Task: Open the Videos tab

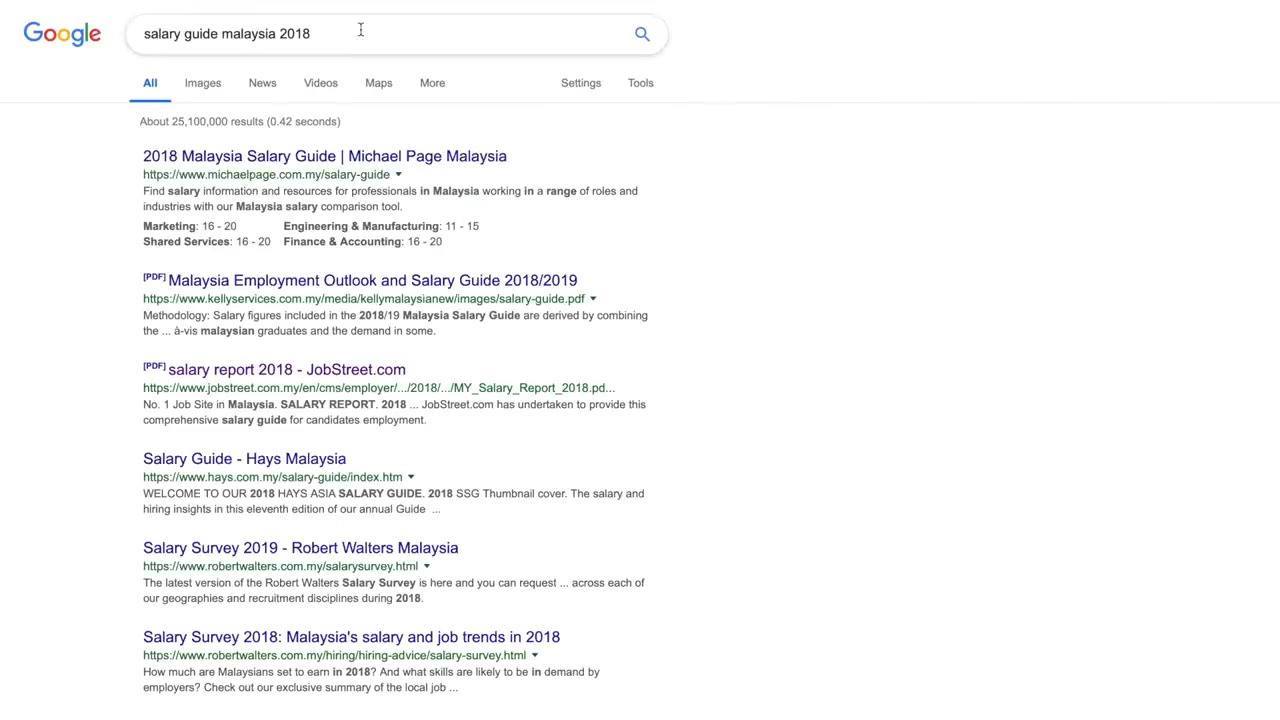Action: pos(321,83)
